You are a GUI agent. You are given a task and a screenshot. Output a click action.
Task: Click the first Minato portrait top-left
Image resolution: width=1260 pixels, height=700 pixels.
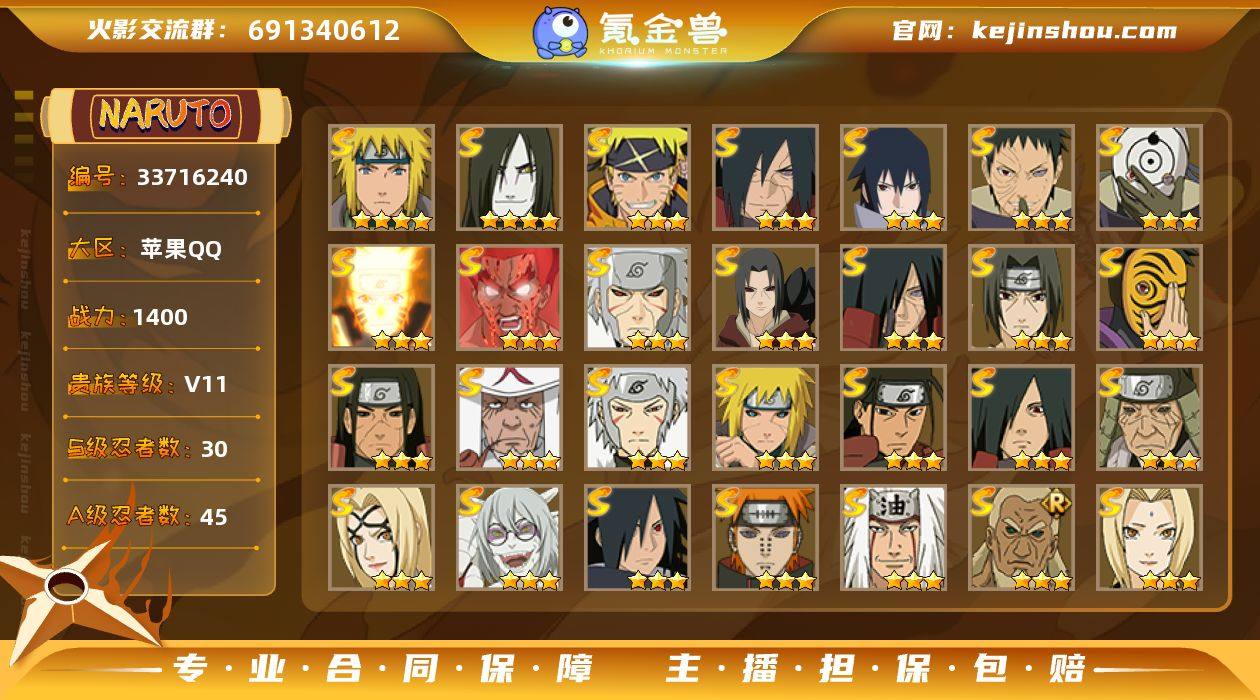381,177
